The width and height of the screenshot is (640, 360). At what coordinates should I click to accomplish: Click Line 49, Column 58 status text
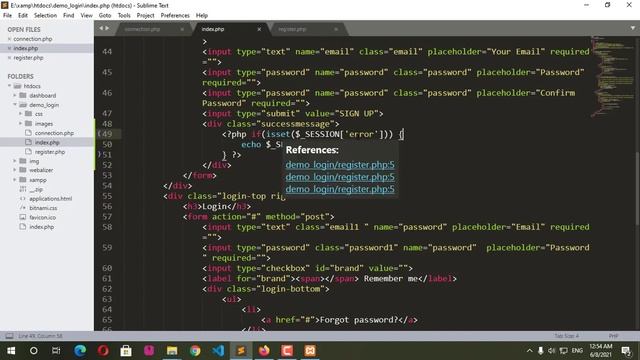40,336
